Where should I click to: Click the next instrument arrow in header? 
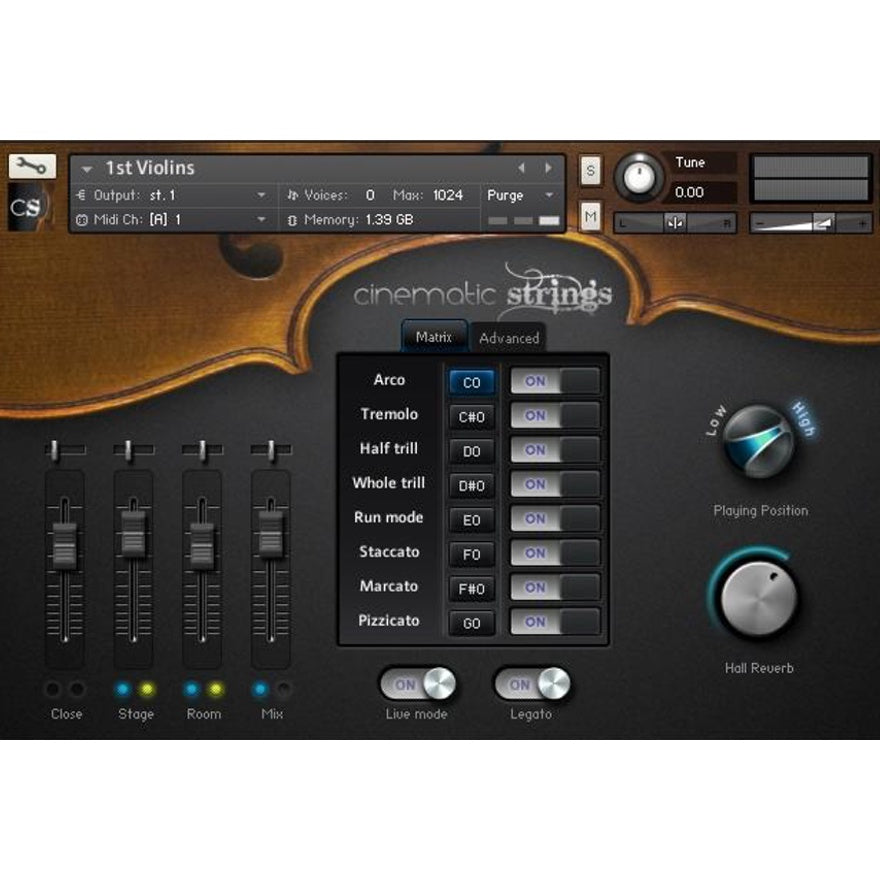pos(548,168)
